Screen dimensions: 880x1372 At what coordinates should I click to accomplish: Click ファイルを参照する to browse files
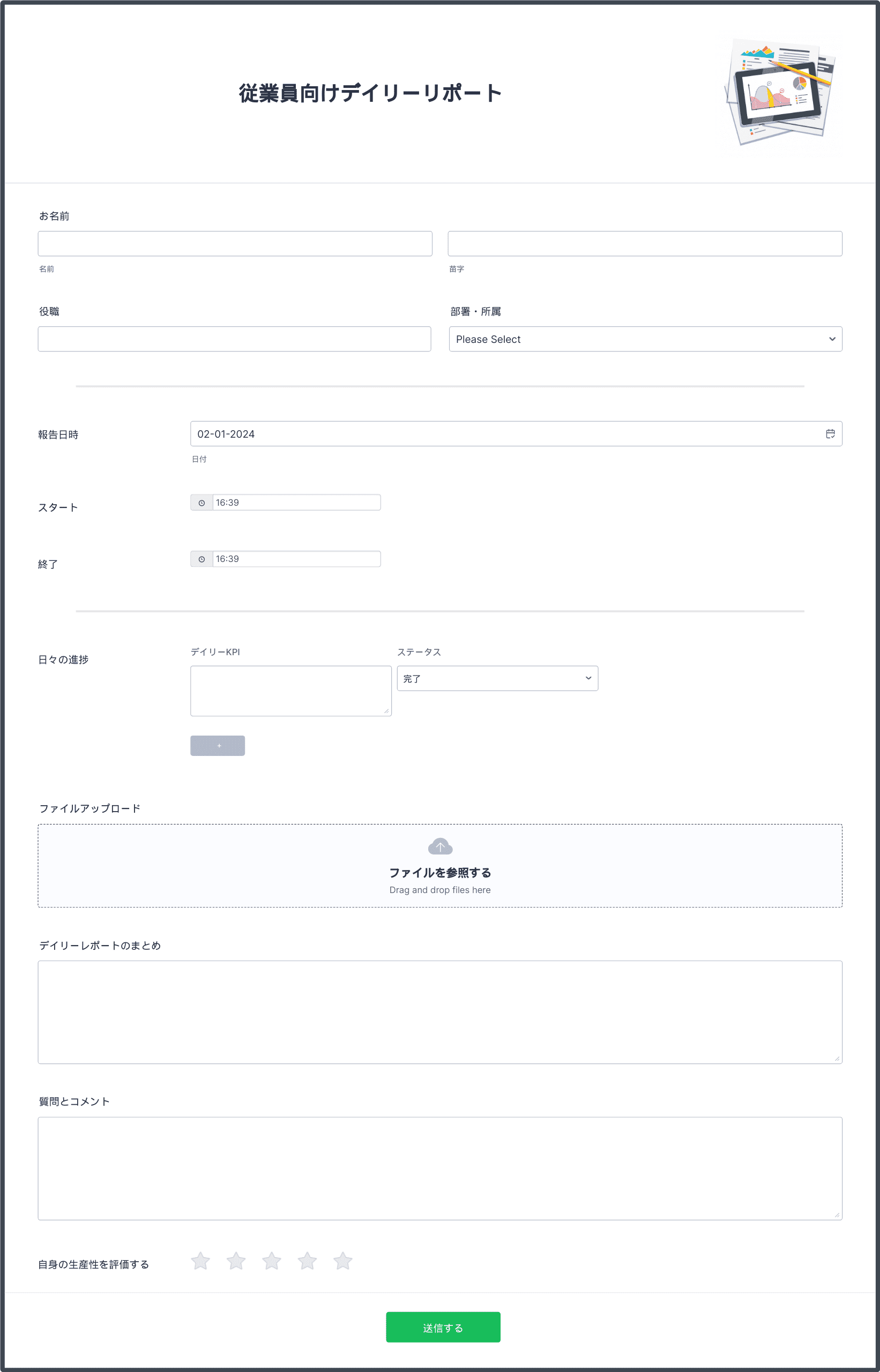point(440,873)
